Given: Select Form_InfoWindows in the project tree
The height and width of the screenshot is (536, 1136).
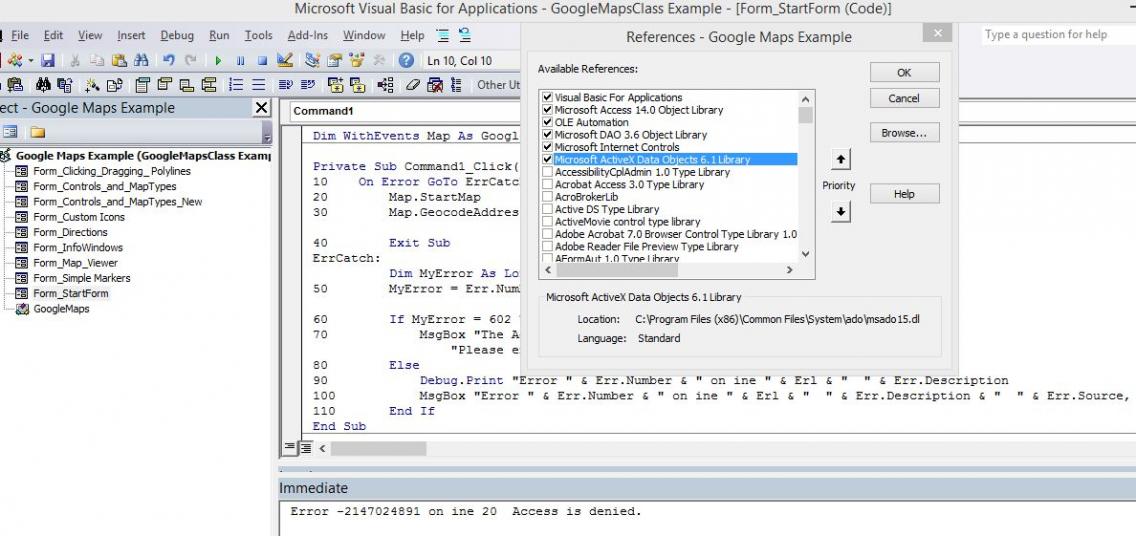Looking at the screenshot, I should click(x=78, y=248).
